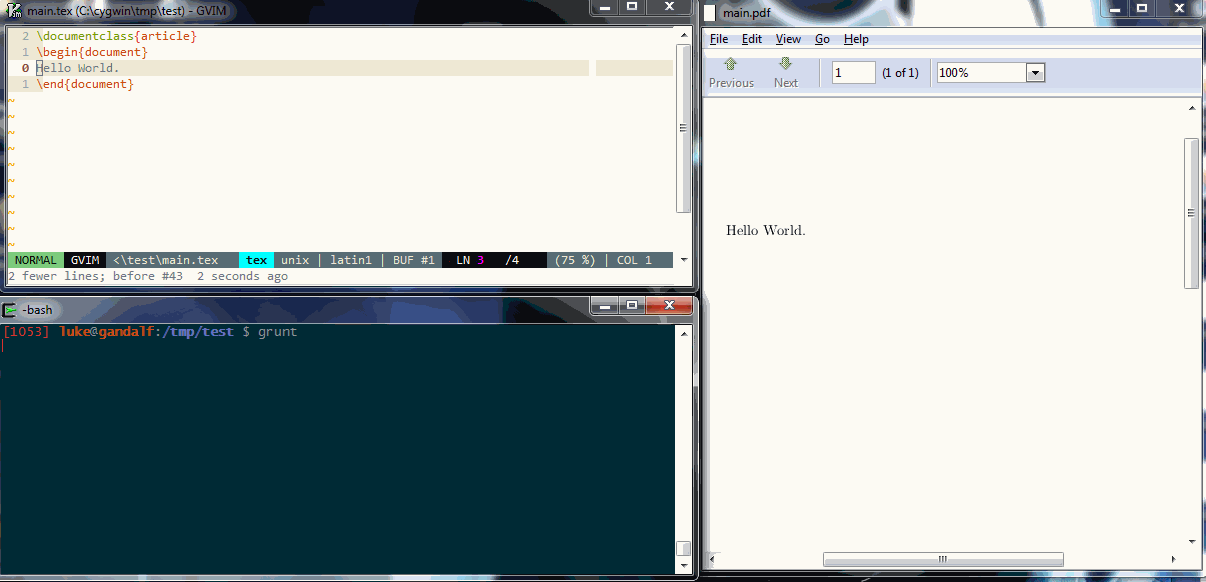Click the main.pdf document icon in the title bar
Screen dimensions: 1206x582
coord(710,13)
